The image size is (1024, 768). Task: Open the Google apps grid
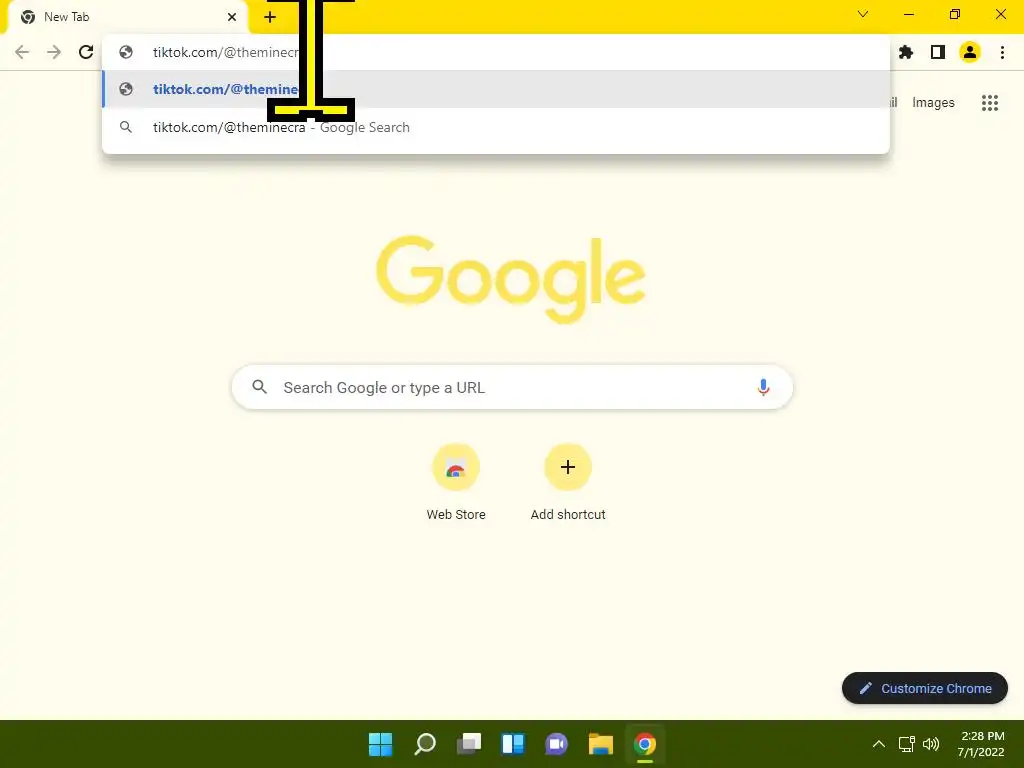pos(990,103)
